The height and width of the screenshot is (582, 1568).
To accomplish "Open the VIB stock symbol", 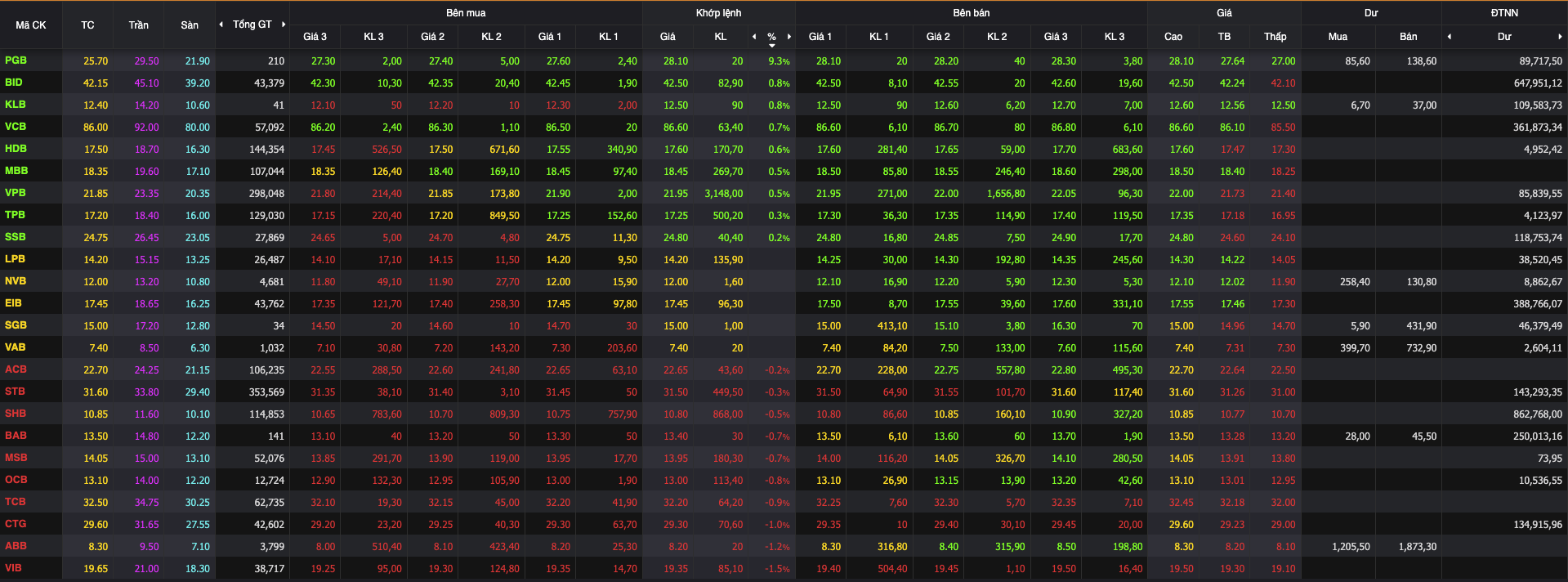I will (x=13, y=568).
